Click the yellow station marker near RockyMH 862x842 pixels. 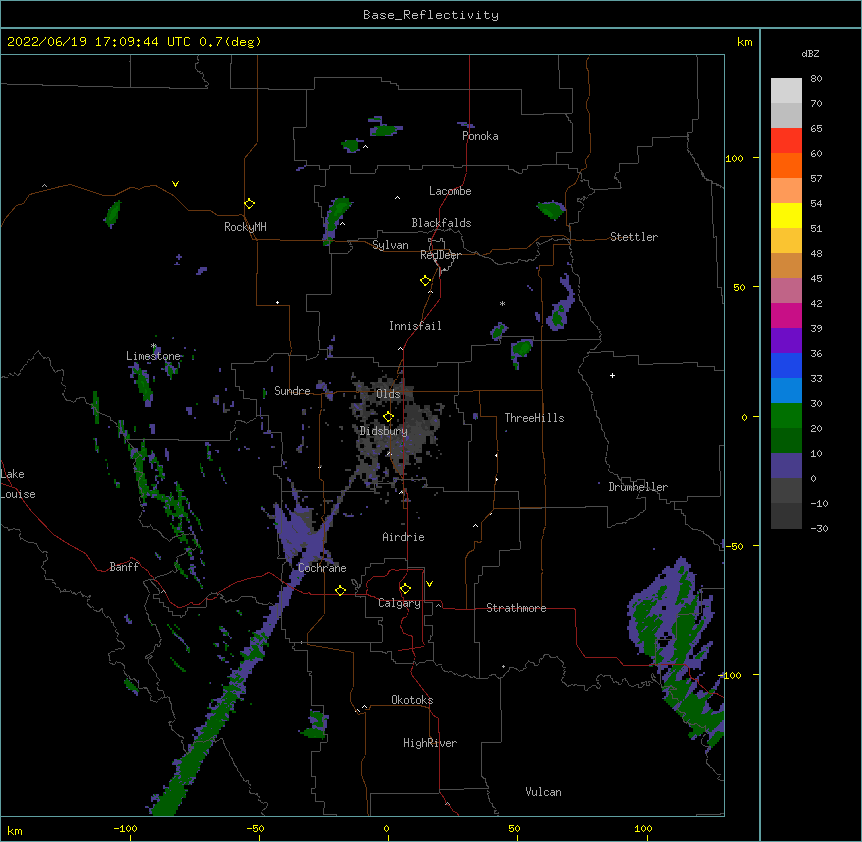coord(250,204)
